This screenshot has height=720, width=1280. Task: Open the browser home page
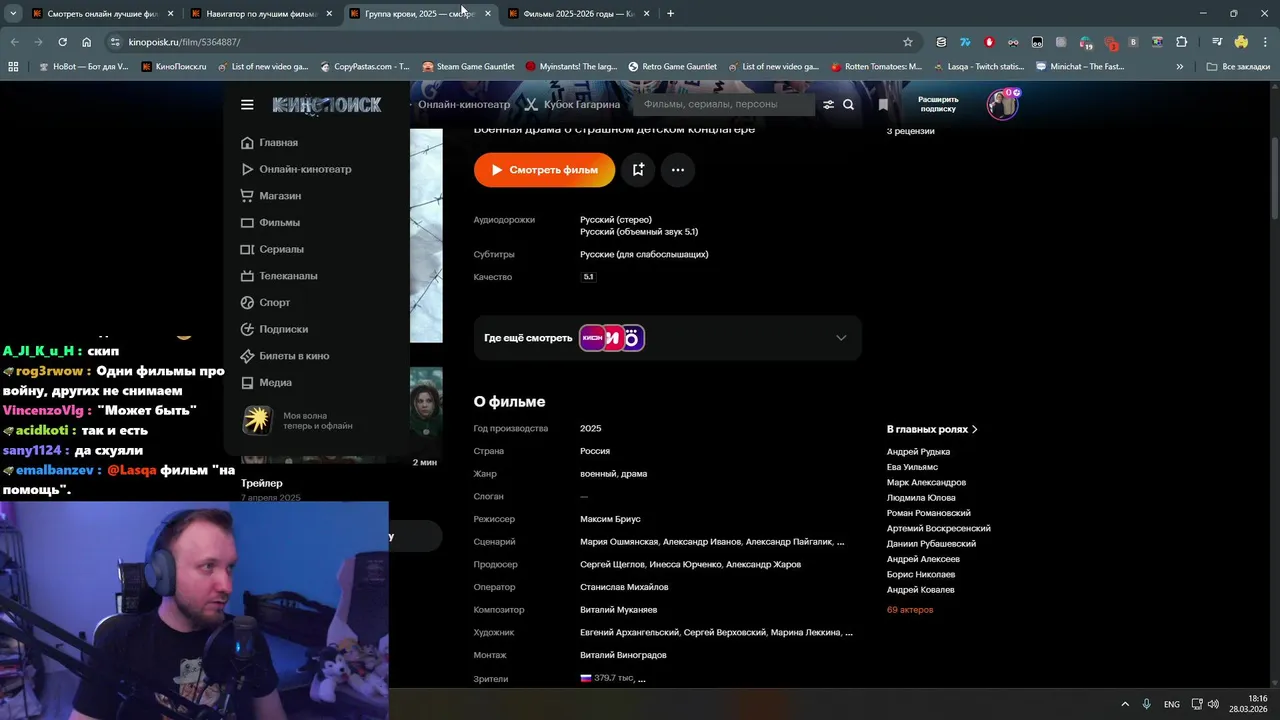[x=87, y=42]
